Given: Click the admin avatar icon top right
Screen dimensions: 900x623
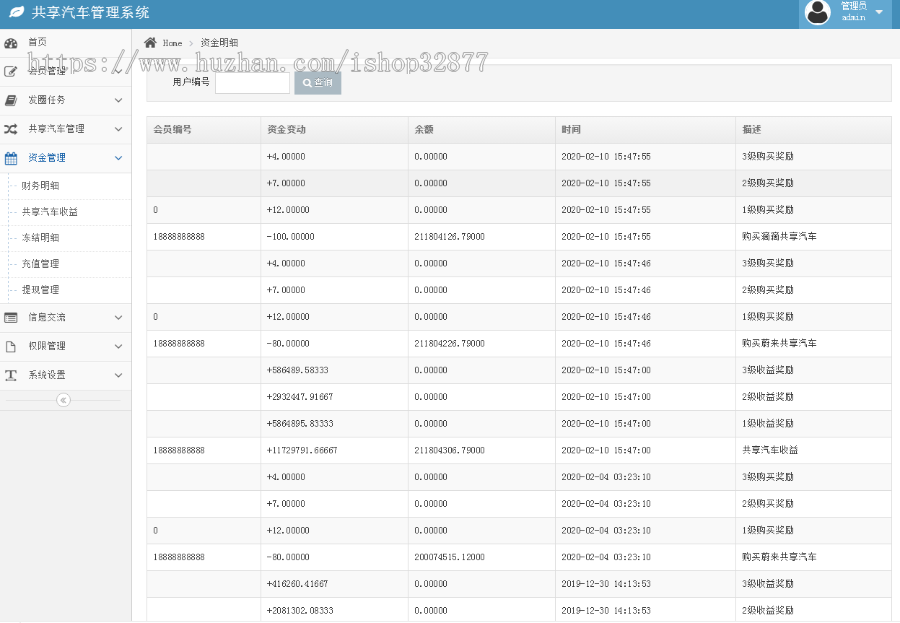Looking at the screenshot, I should tap(816, 14).
